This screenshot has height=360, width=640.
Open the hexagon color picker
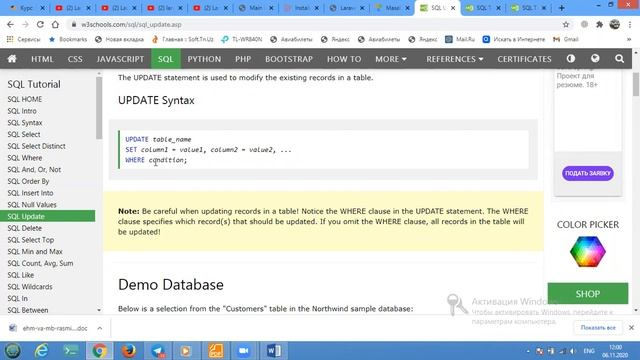coord(588,251)
